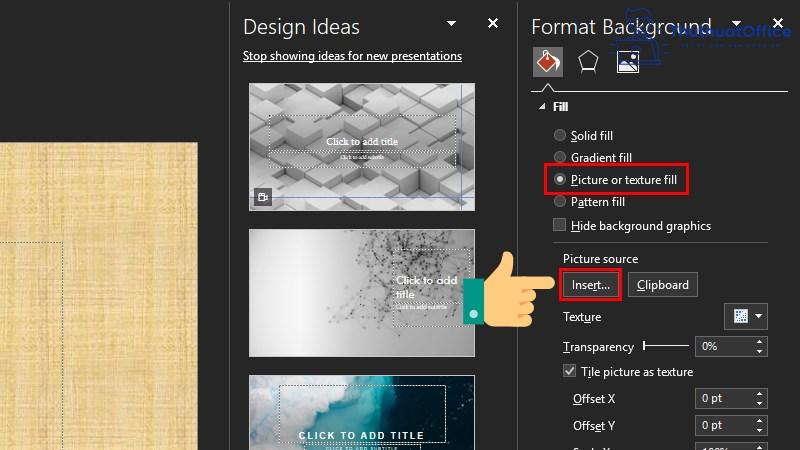Enable Hide background graphics checkbox
The image size is (800, 450).
pos(559,225)
